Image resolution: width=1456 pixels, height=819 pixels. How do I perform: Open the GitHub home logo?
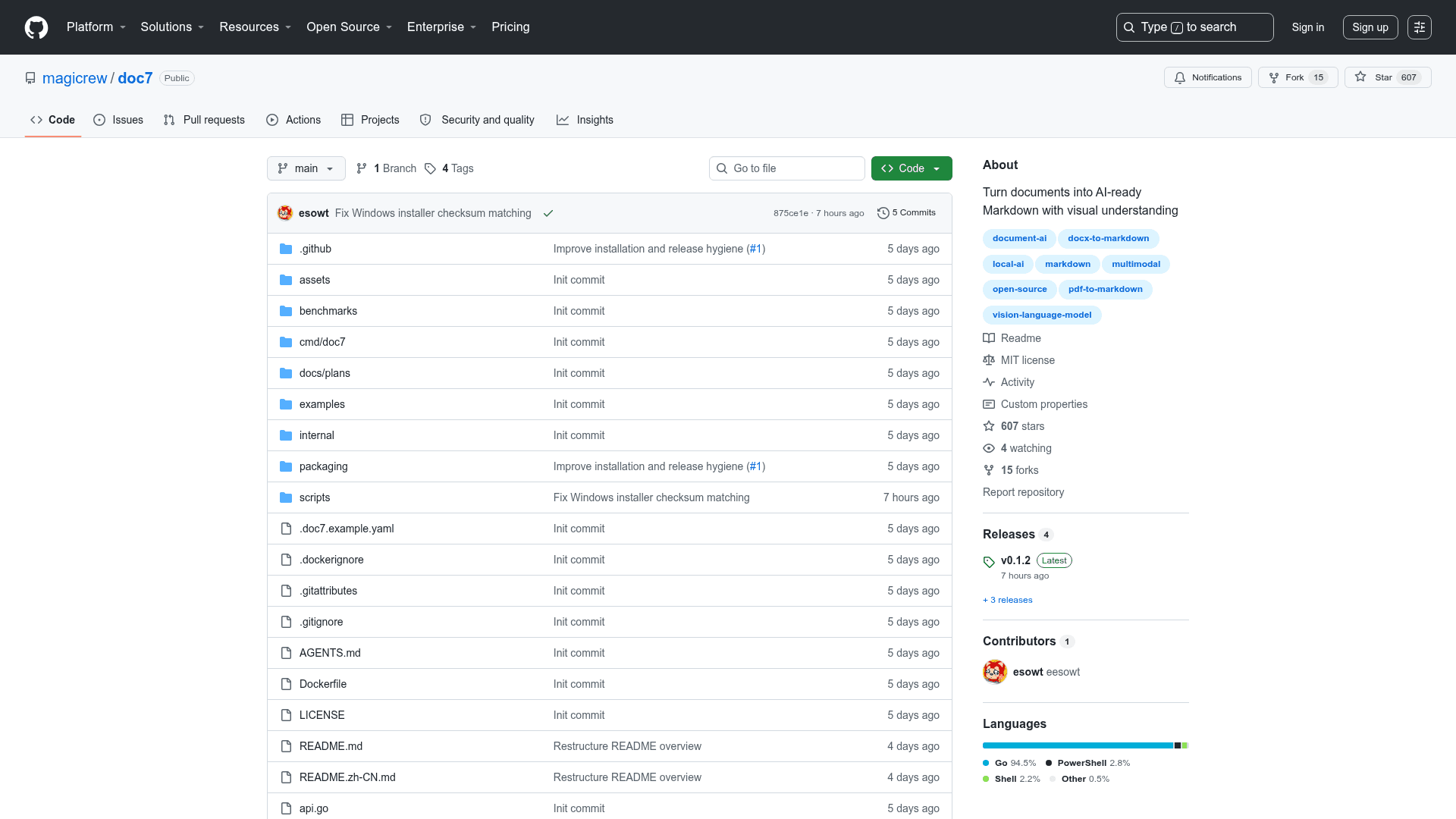tap(36, 27)
